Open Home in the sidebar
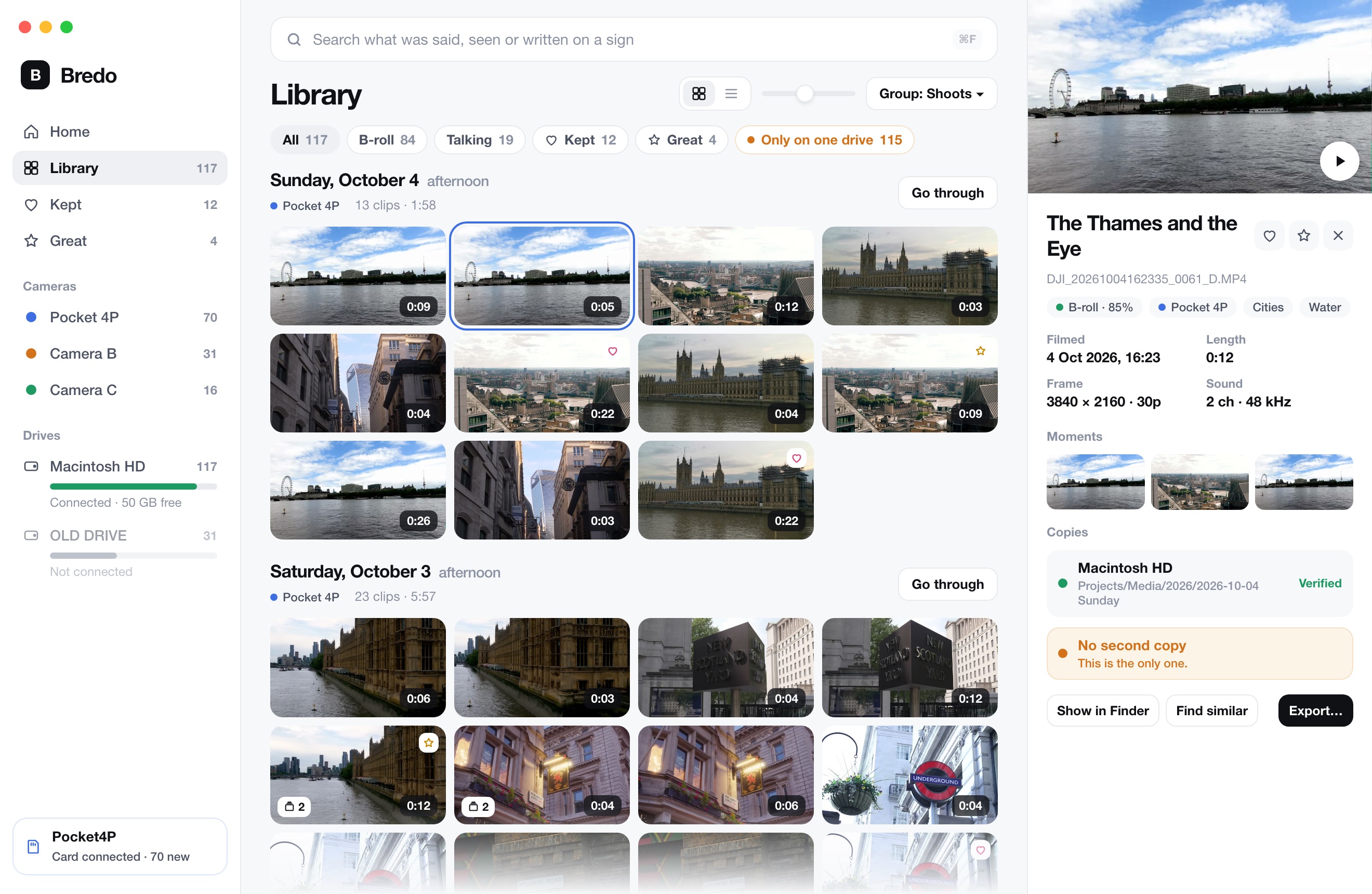Viewport: 1372px width, 894px height. [120, 132]
